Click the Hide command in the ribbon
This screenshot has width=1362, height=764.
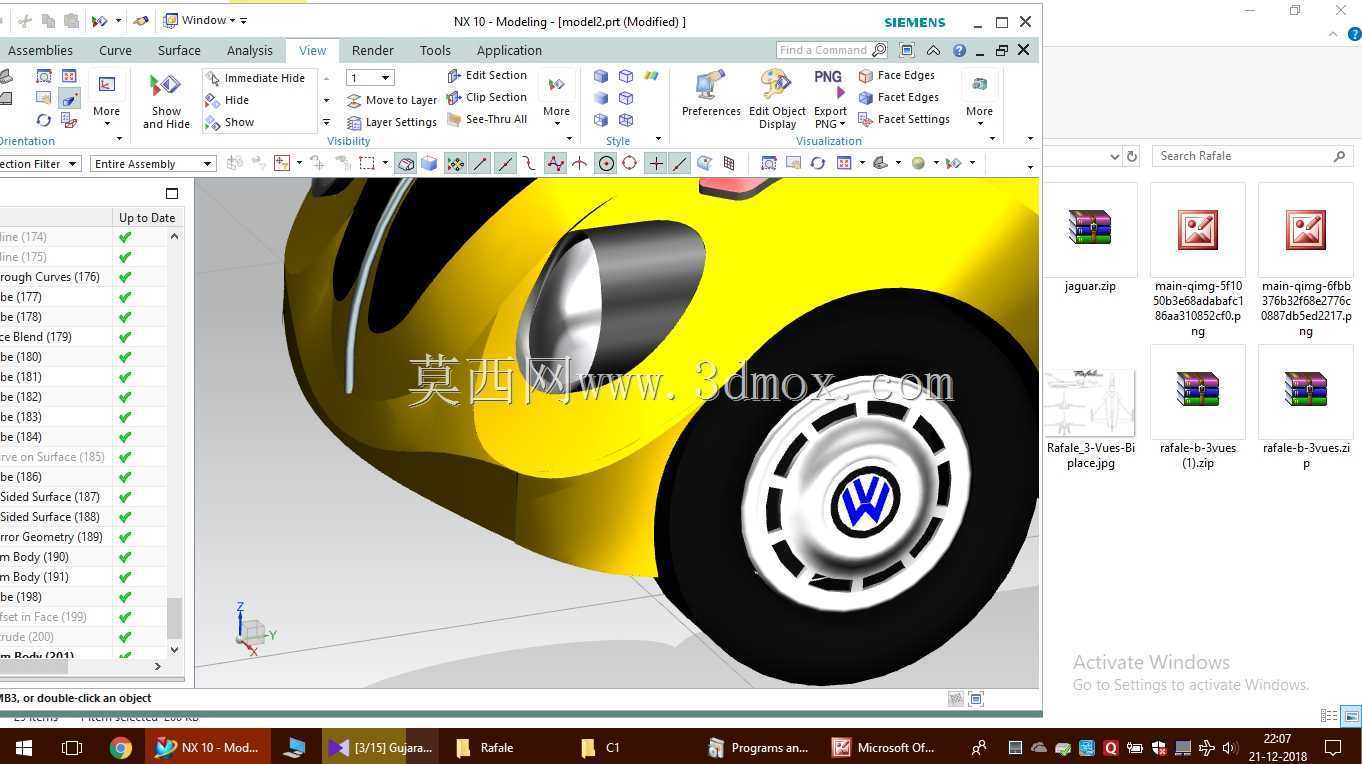click(x=227, y=100)
